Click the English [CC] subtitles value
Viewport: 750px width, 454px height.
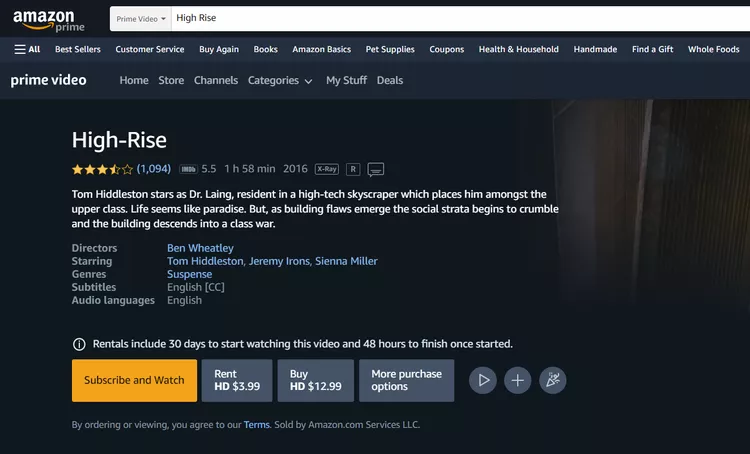click(196, 287)
